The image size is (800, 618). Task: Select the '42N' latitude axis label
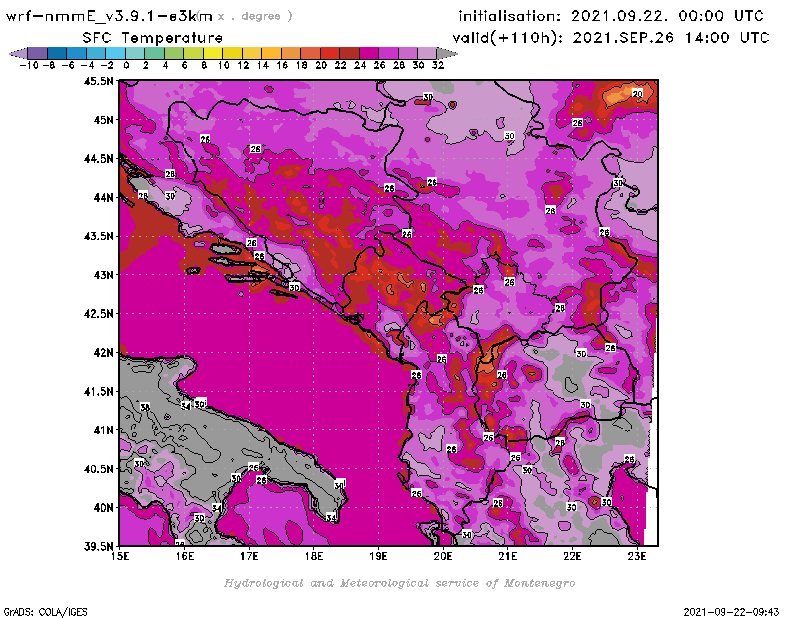pos(103,353)
